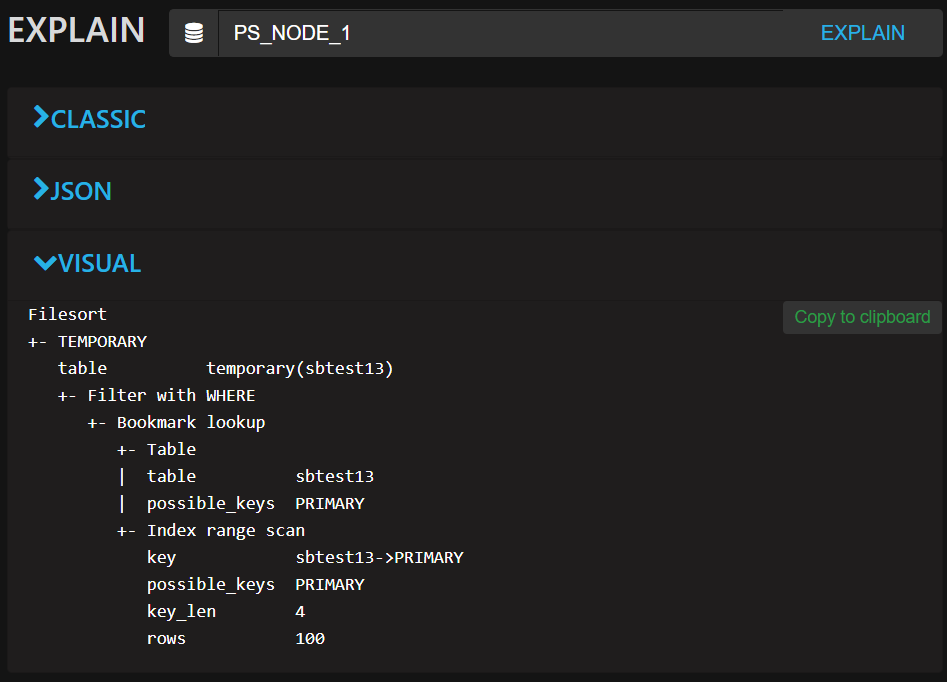Click the Index range scan node
The width and height of the screenshot is (947, 682).
(x=225, y=531)
